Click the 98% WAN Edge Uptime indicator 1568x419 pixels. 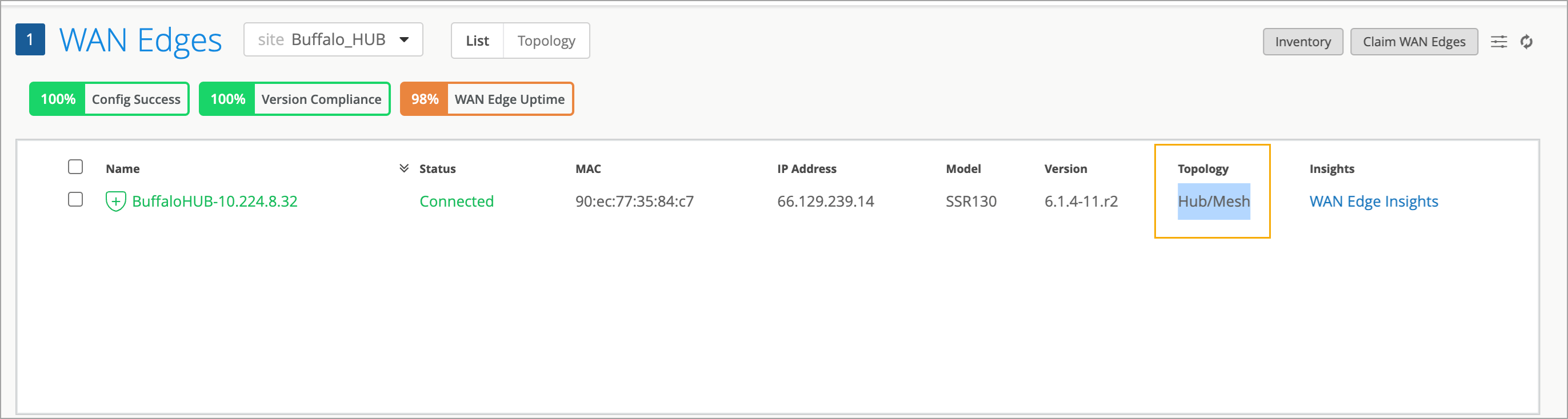pos(486,99)
